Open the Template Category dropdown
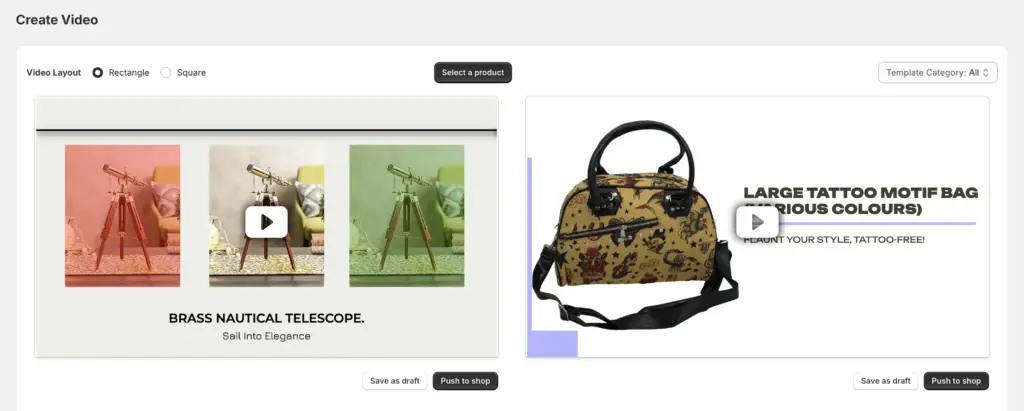Image resolution: width=1024 pixels, height=411 pixels. coord(937,73)
